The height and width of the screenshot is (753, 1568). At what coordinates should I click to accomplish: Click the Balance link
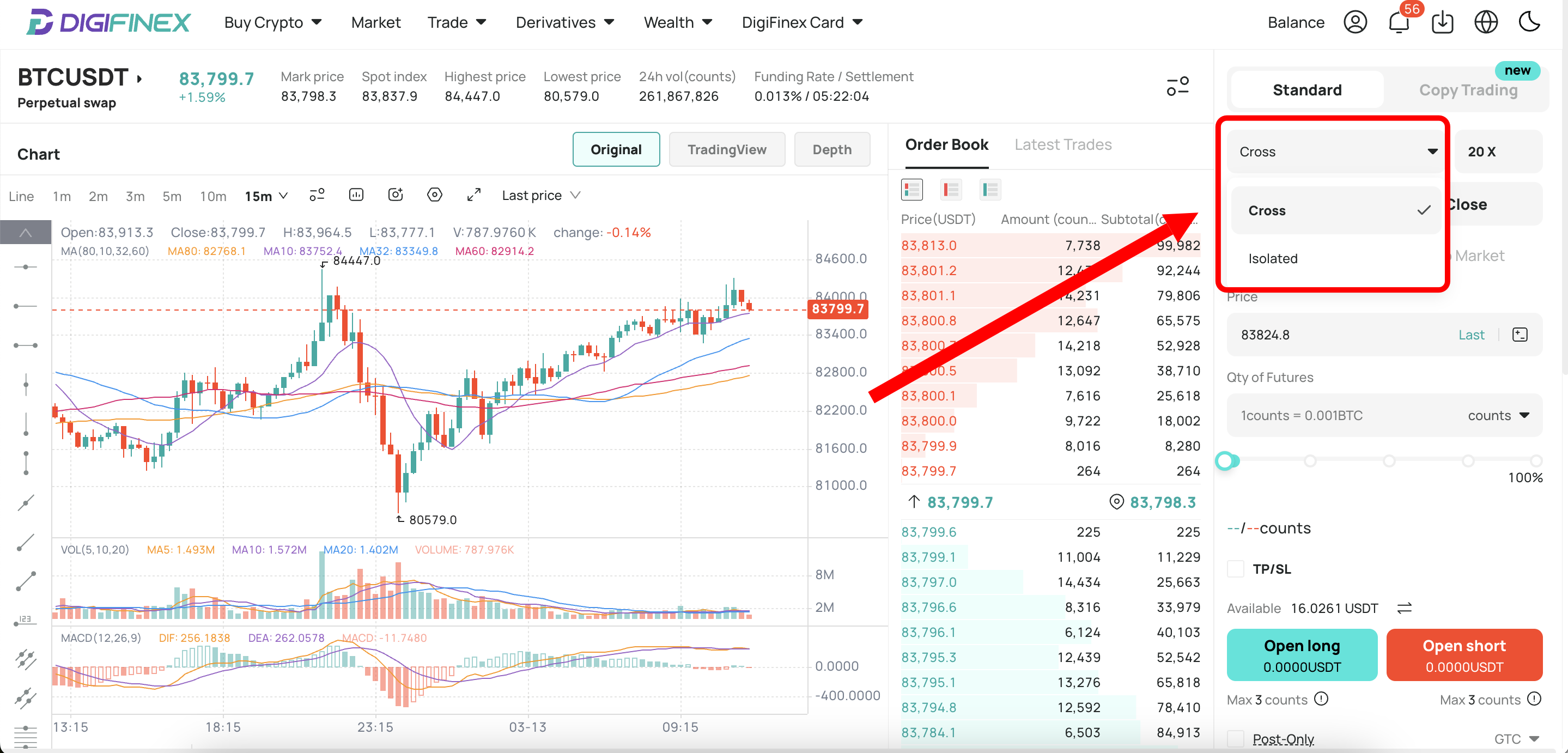(x=1295, y=22)
